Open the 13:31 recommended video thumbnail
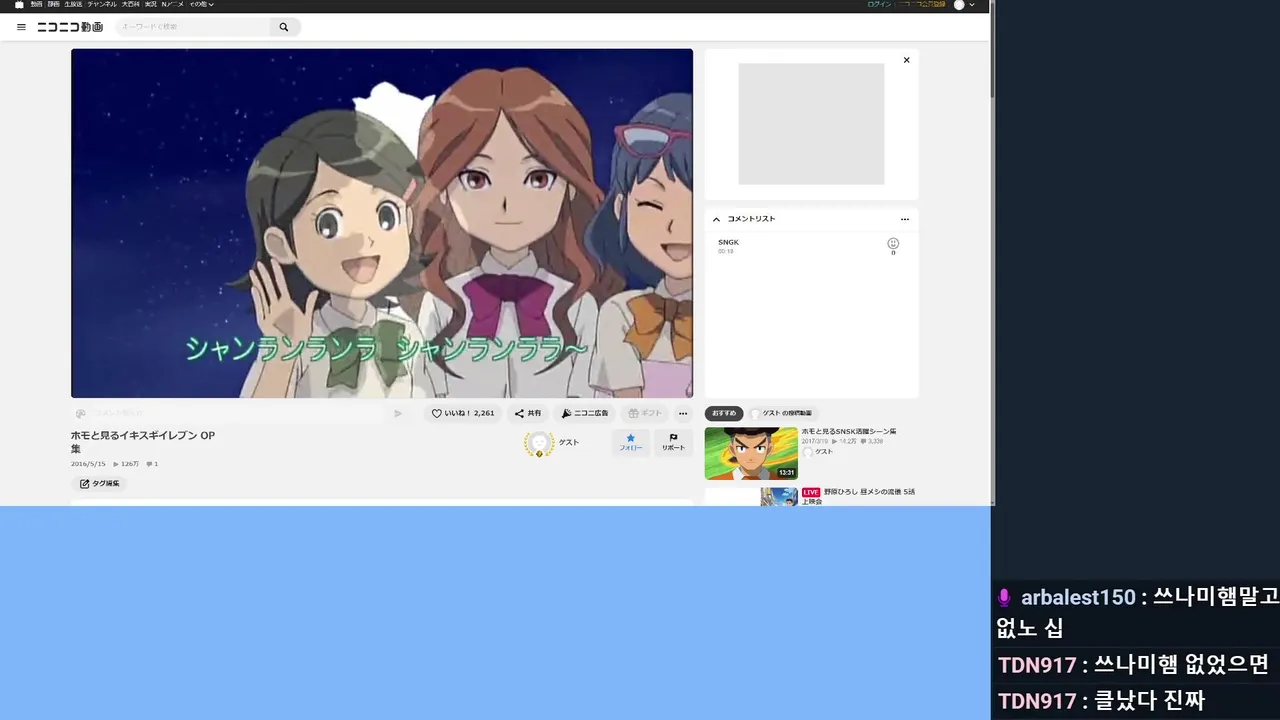Screen dimensions: 1280x720 [x=751, y=454]
